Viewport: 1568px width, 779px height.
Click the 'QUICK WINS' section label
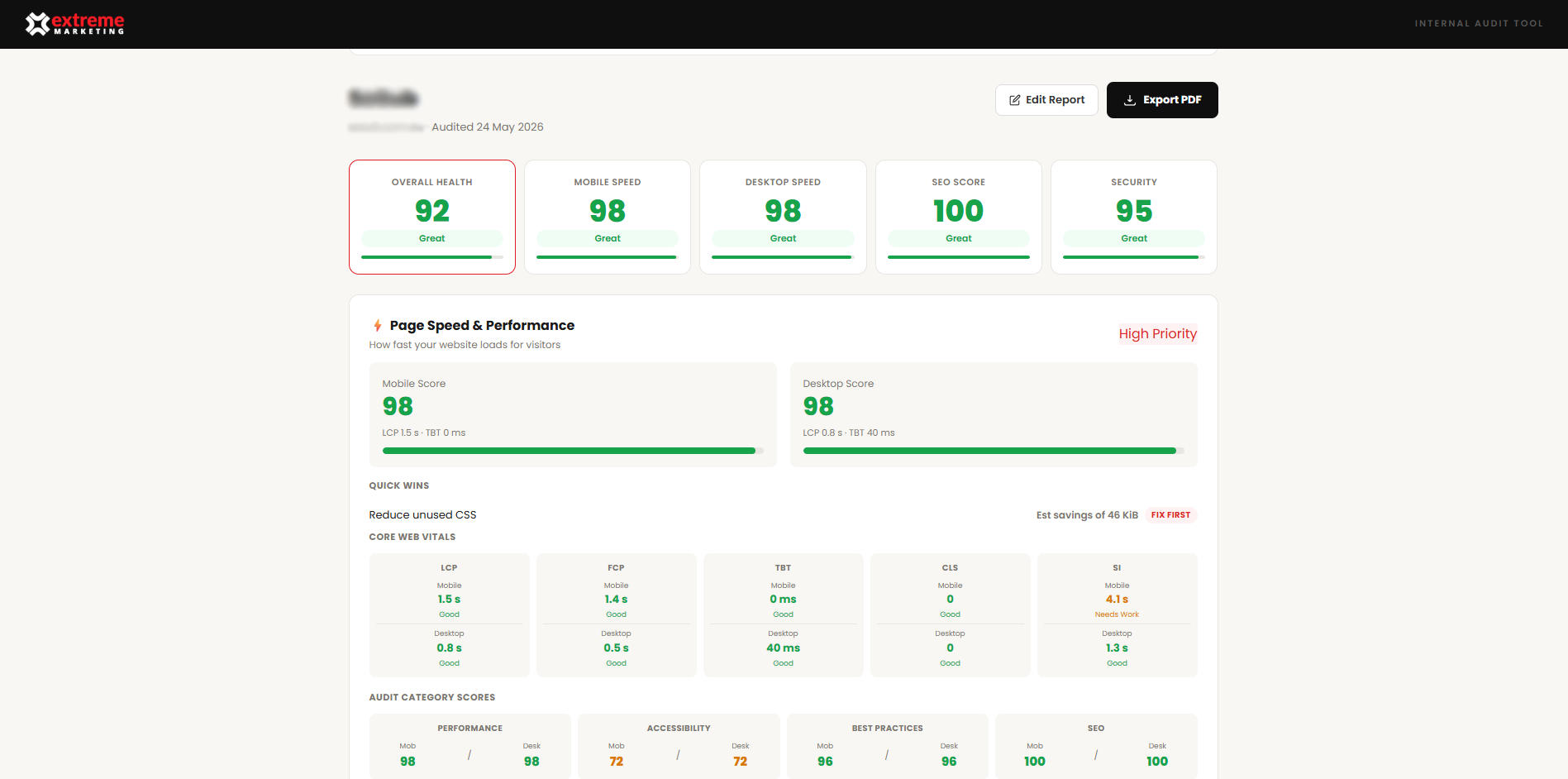coord(399,486)
